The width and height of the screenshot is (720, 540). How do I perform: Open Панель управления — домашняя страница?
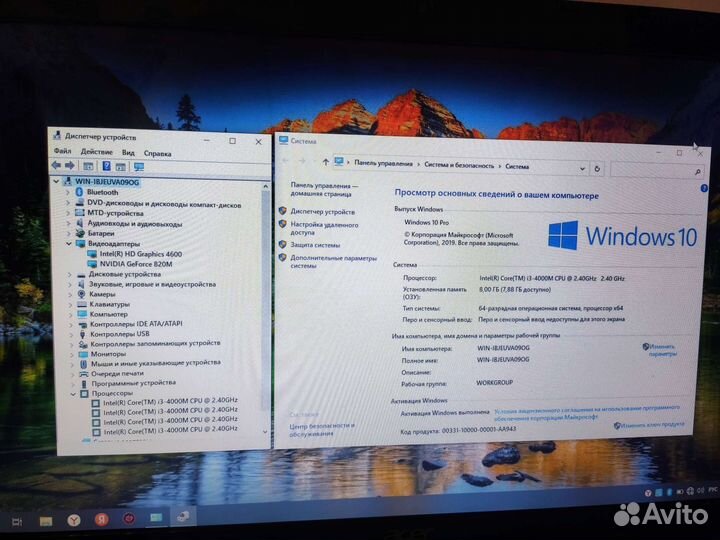(324, 190)
